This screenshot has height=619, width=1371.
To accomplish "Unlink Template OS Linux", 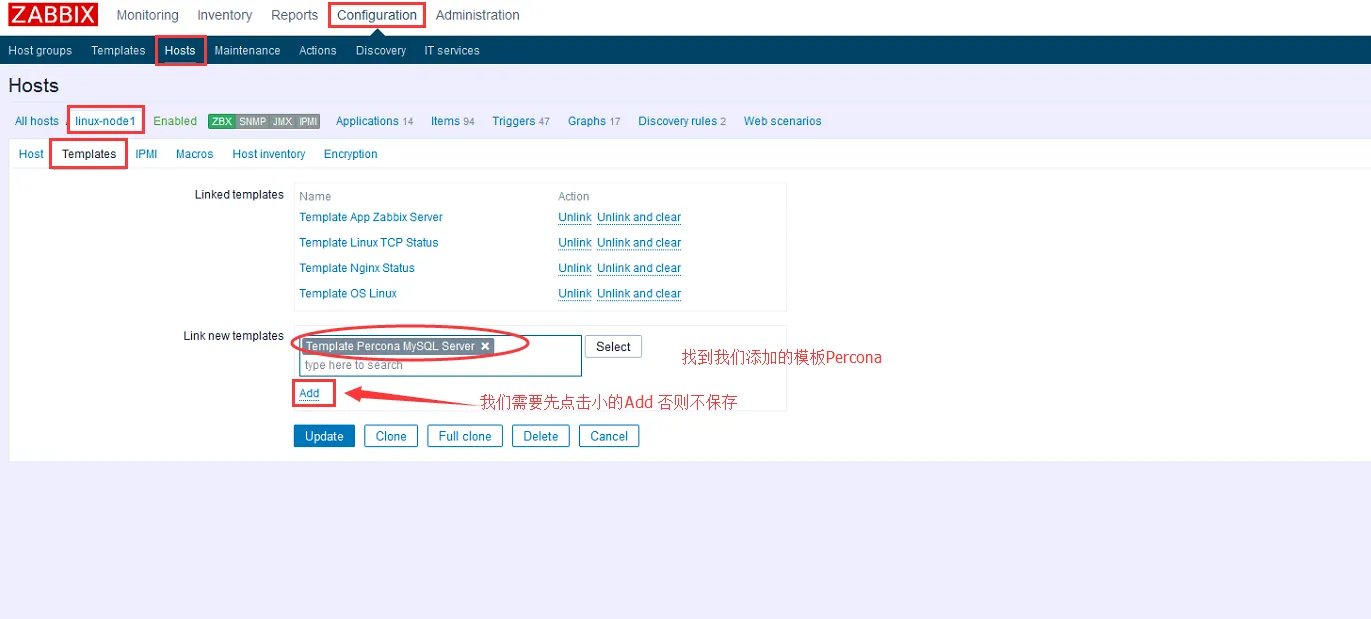I will click(575, 293).
